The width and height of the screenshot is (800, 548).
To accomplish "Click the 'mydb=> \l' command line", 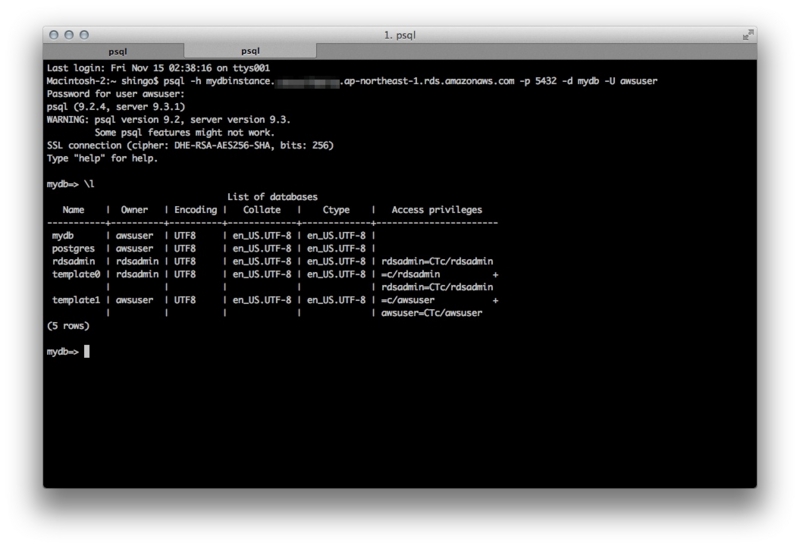I will [x=70, y=184].
